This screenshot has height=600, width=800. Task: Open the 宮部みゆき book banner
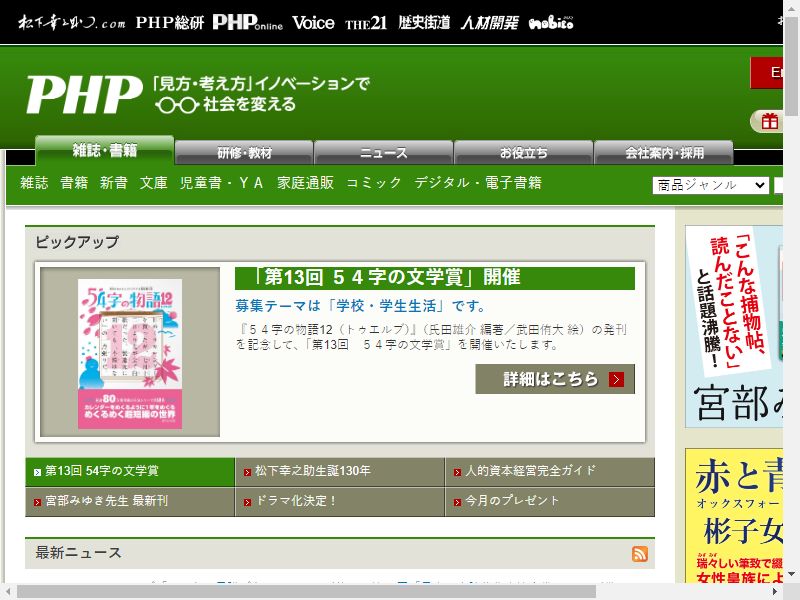point(734,327)
